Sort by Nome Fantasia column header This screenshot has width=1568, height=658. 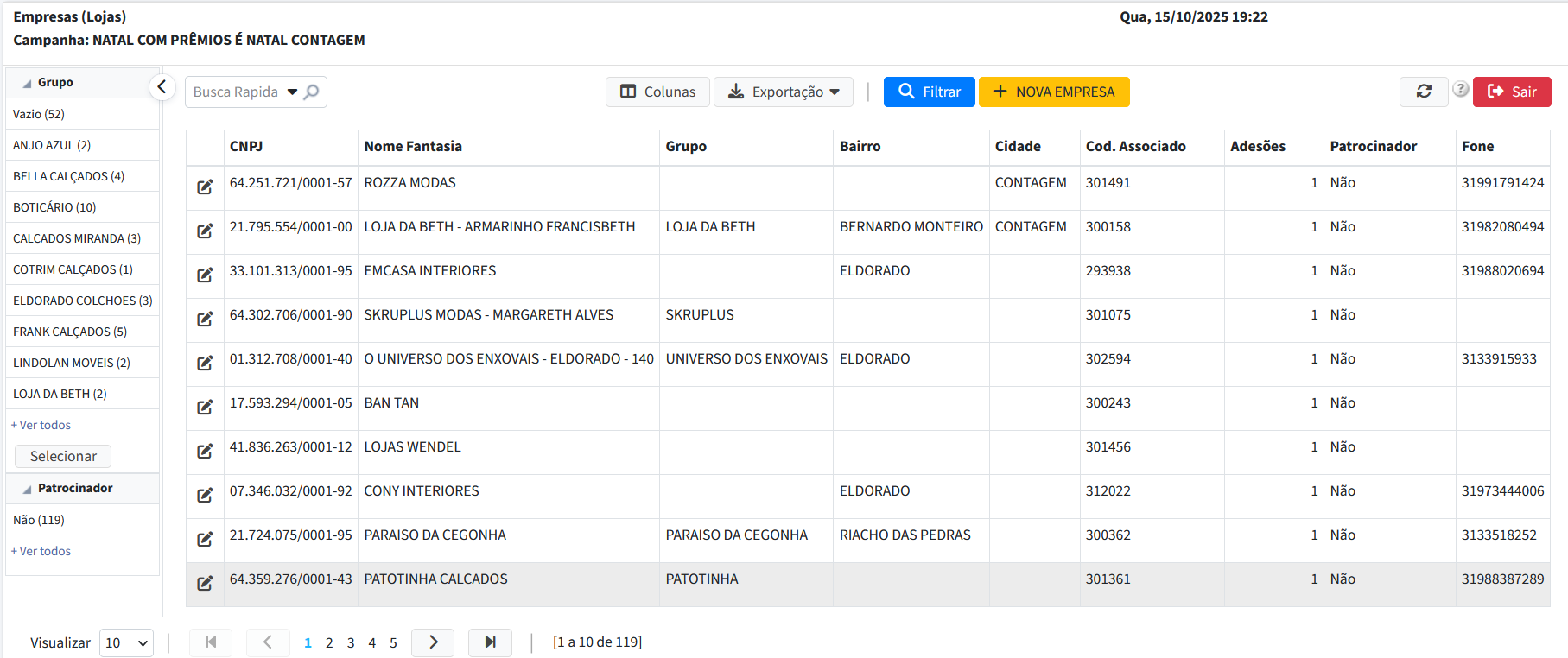[x=413, y=147]
